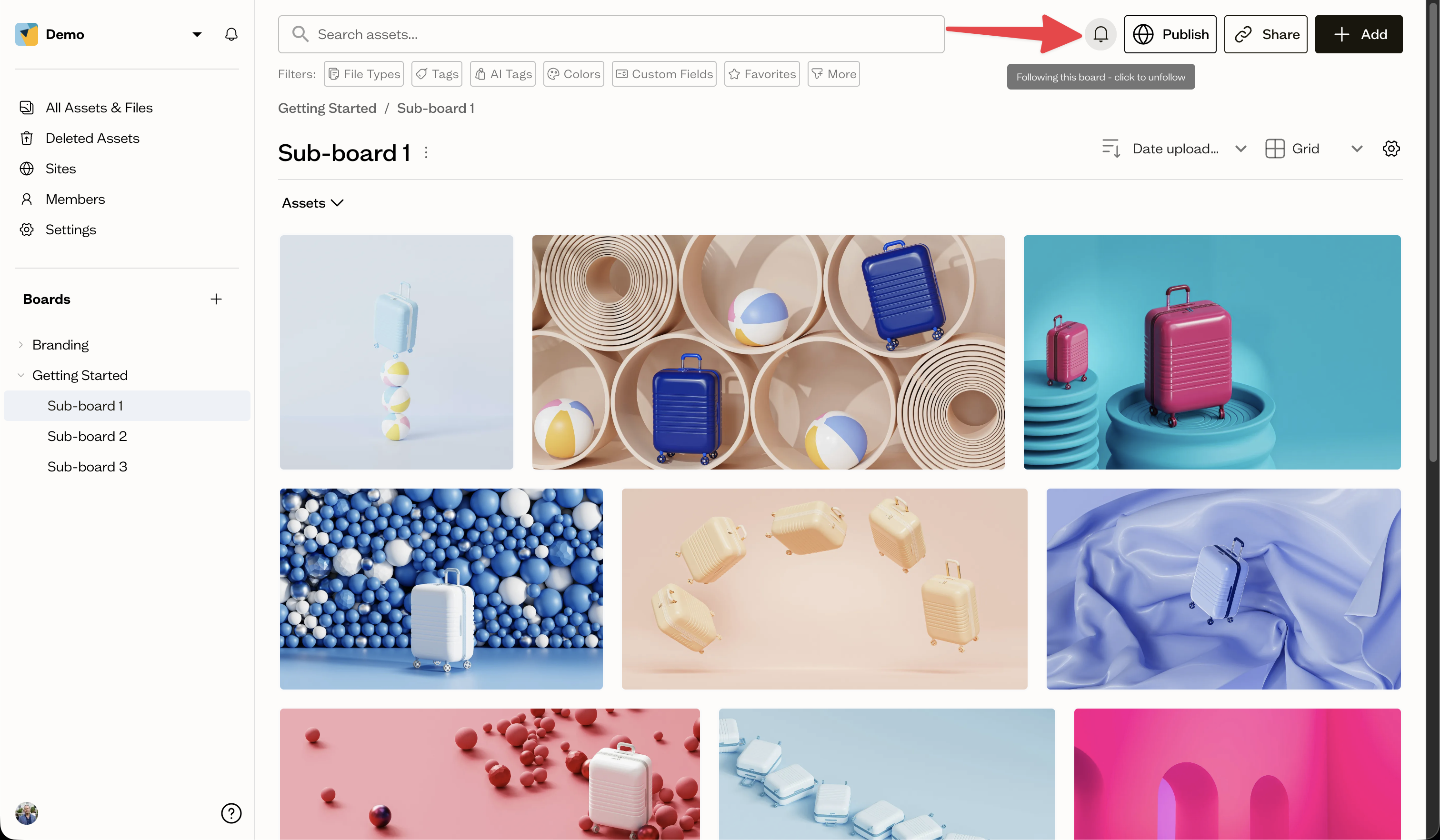Select the Getting Started board

(x=80, y=375)
